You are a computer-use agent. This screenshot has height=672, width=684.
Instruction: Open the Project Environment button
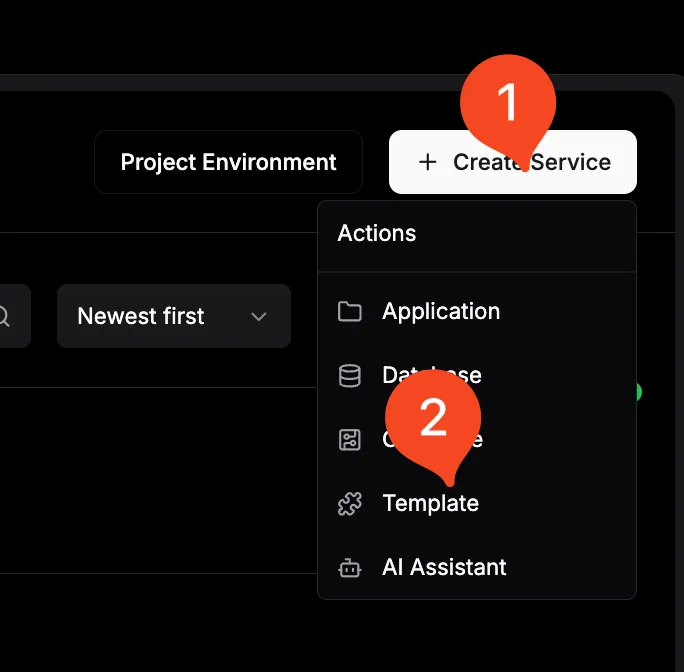pos(228,162)
